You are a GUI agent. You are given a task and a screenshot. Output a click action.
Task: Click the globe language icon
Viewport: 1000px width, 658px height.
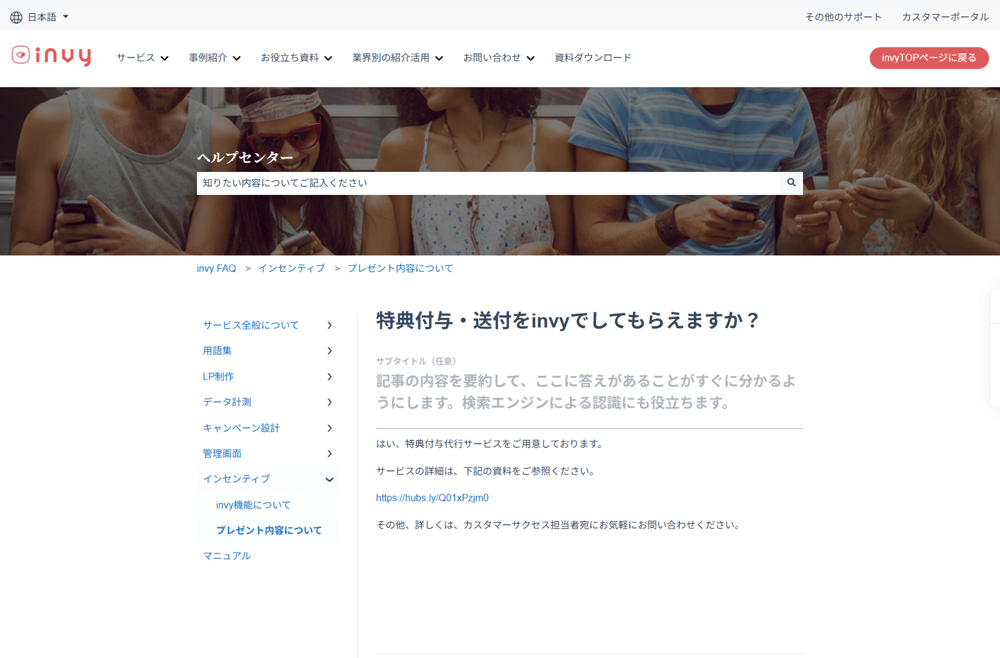click(x=16, y=17)
